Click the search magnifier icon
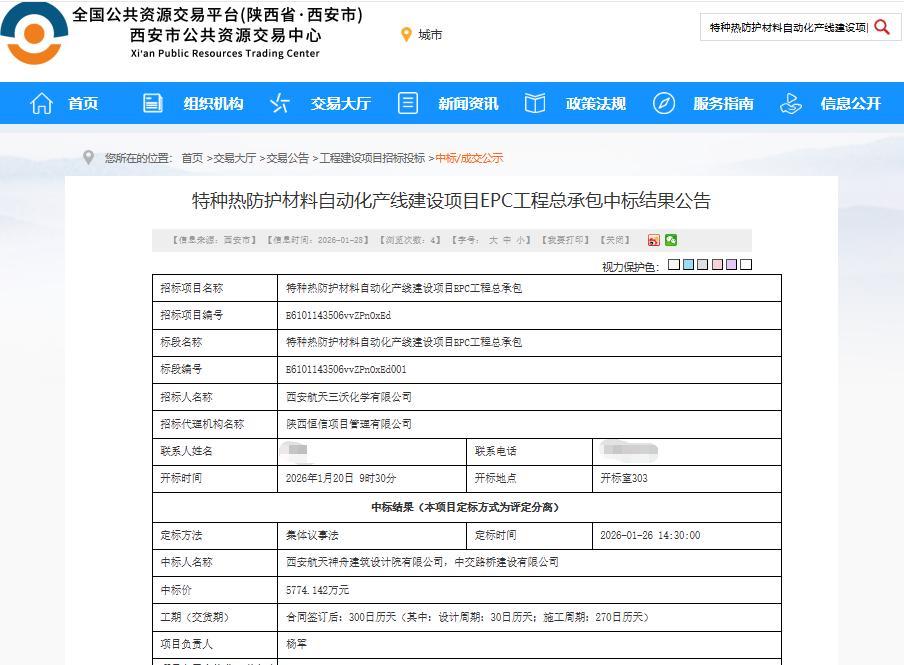Viewport: 904px width, 665px height. 881,27
